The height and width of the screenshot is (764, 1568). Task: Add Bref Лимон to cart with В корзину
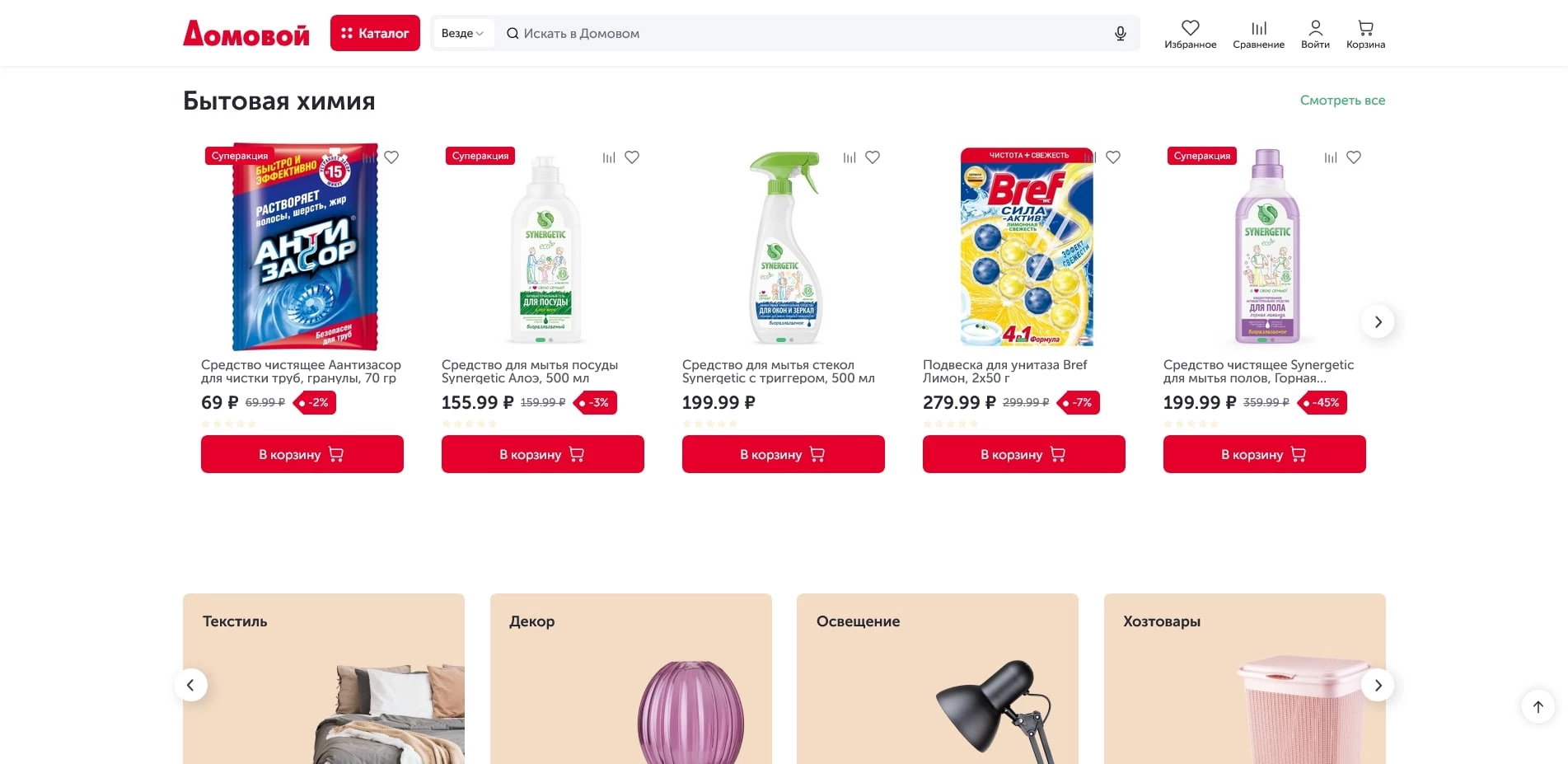point(1023,454)
